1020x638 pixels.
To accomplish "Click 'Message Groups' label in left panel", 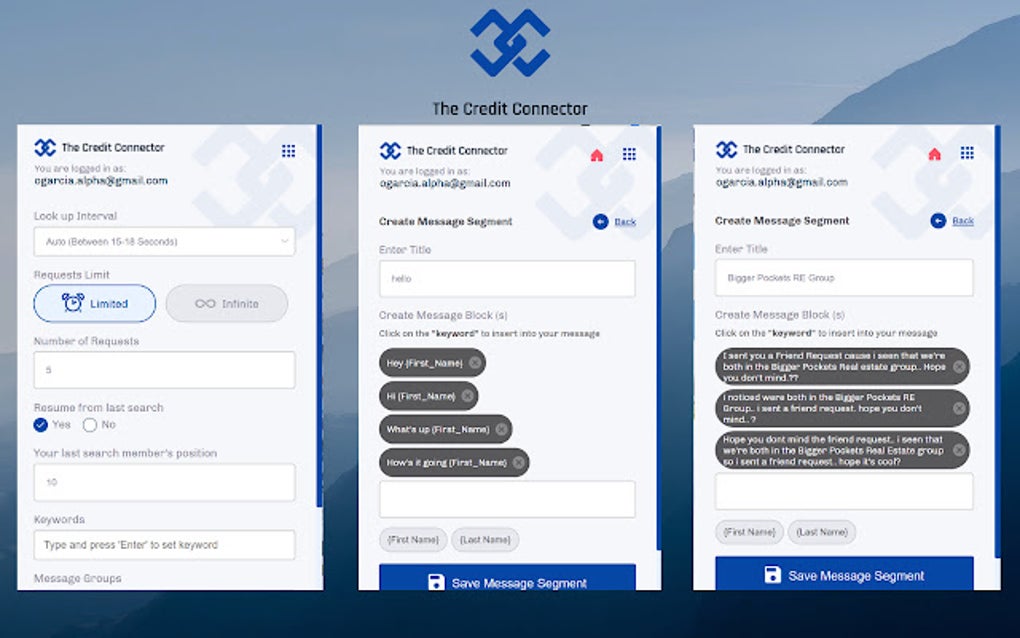I will 77,578.
